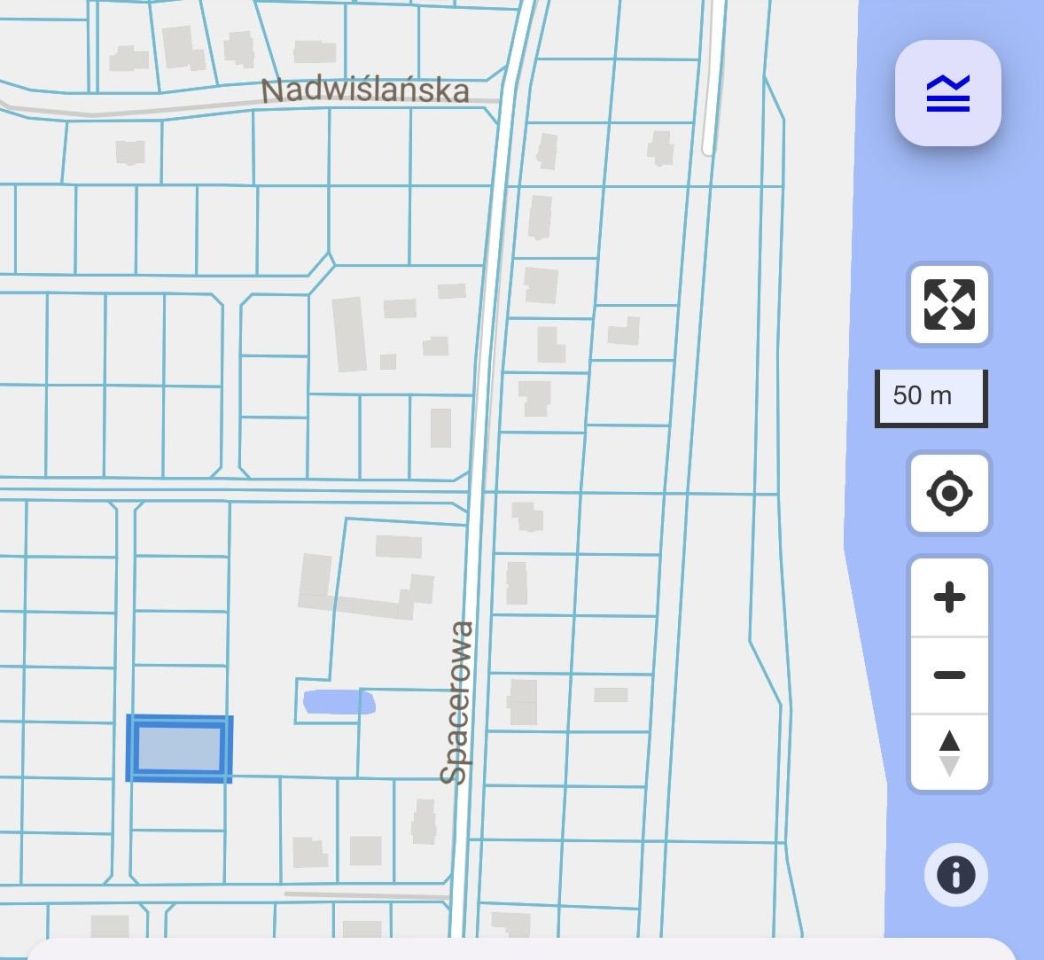1044x960 pixels.
Task: Click the locate-me target icon
Action: coord(949,493)
